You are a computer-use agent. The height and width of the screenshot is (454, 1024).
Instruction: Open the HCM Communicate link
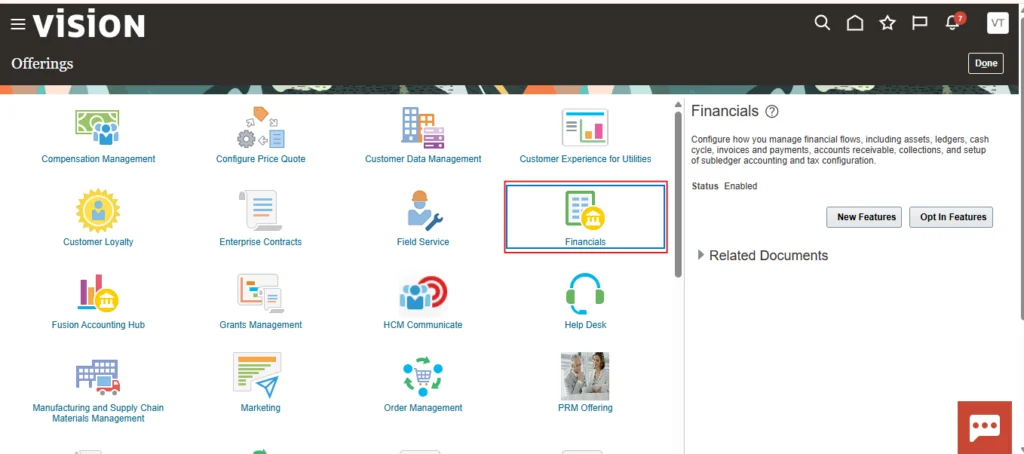pyautogui.click(x=423, y=325)
